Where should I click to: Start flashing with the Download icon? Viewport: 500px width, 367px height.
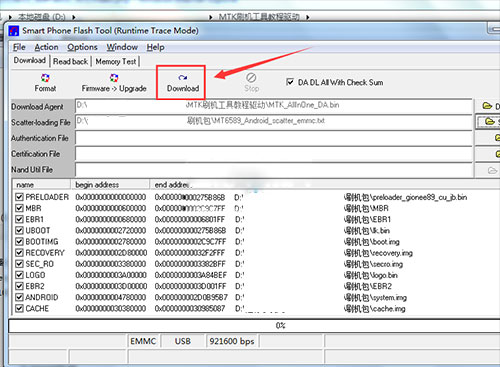point(183,78)
